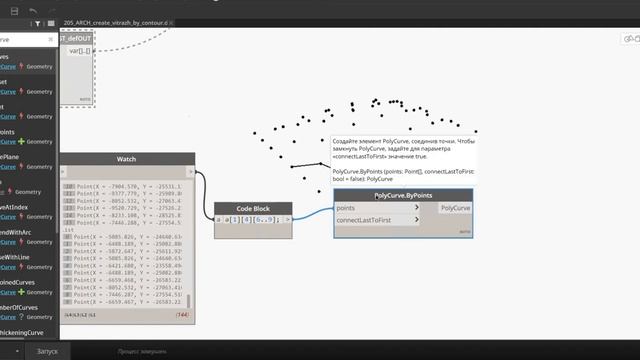Click the list level labels at Watch bottom
Viewport: 640px width, 360px height.
(x=80, y=315)
